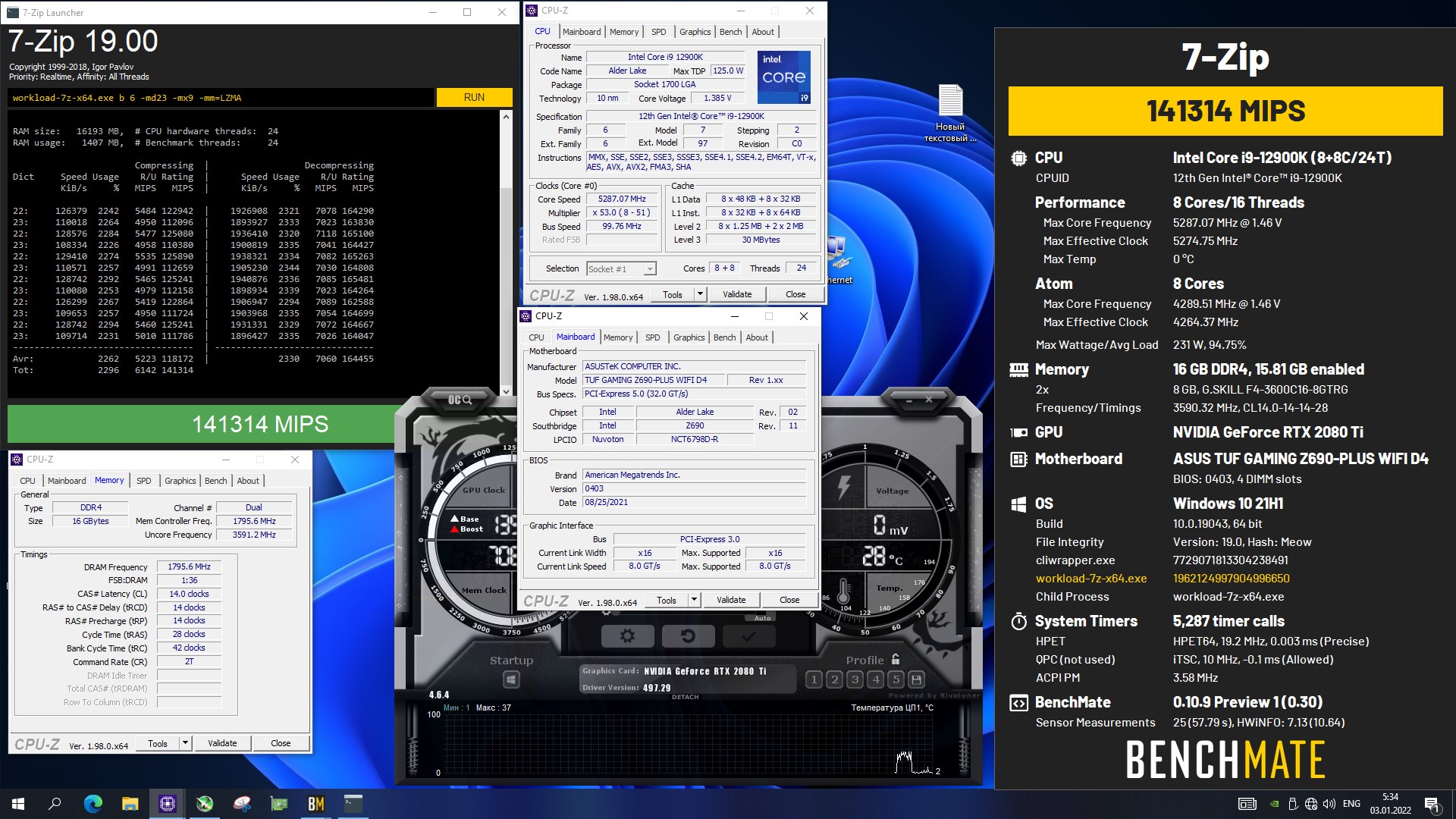Open SPD tab in bottom-left CPU-Z Memory window
Viewport: 1456px width, 819px height.
[x=144, y=481]
